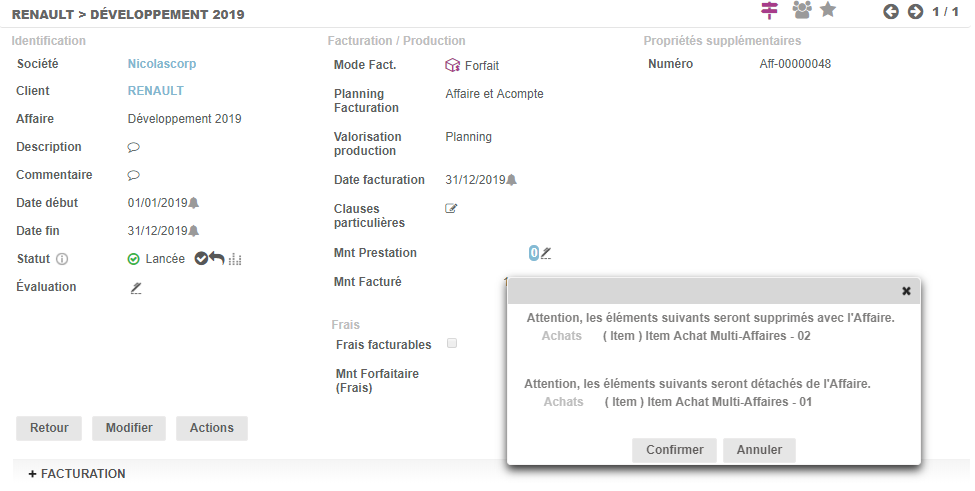Edit Mnt Prestation with pencil icon
Viewport: 975px width, 491px height.
(546, 254)
